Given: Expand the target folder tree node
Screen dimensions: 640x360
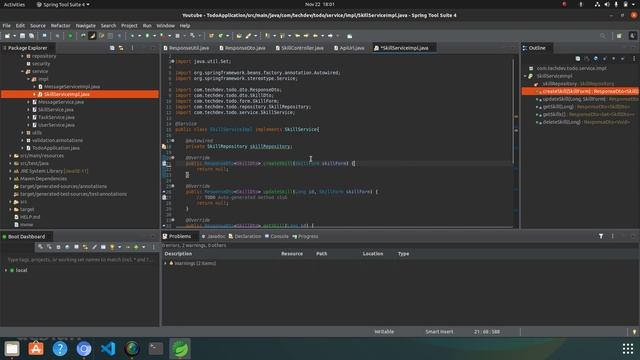Looking at the screenshot, I should tap(11, 209).
